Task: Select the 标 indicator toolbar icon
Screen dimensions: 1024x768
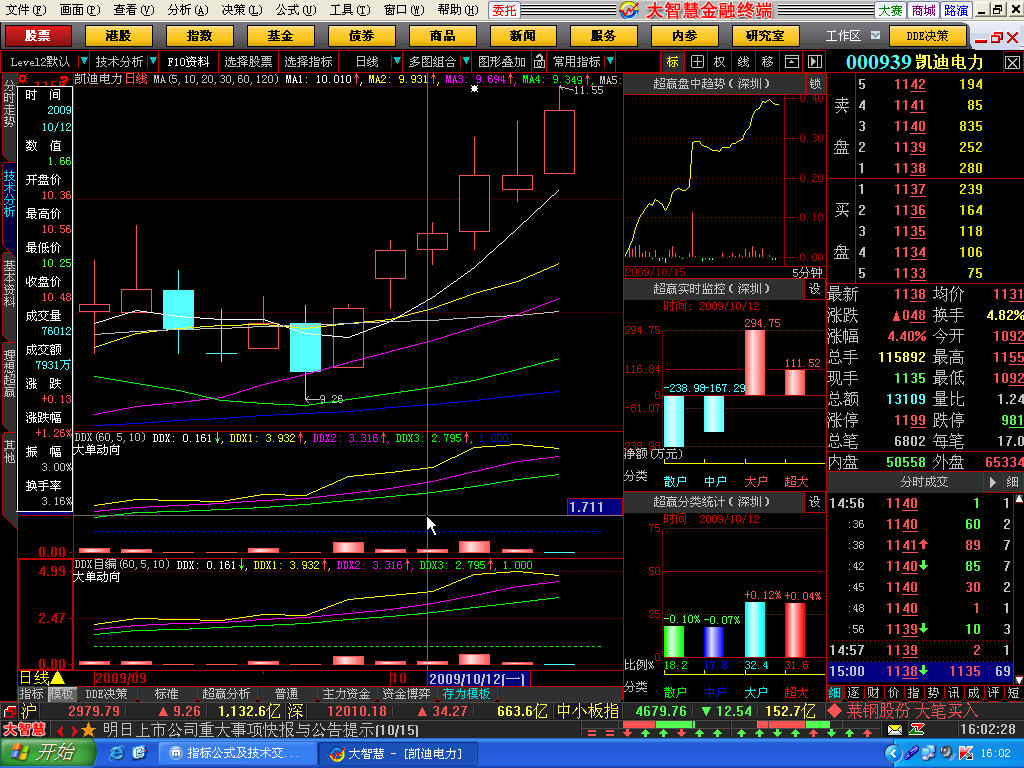Action: [x=673, y=61]
